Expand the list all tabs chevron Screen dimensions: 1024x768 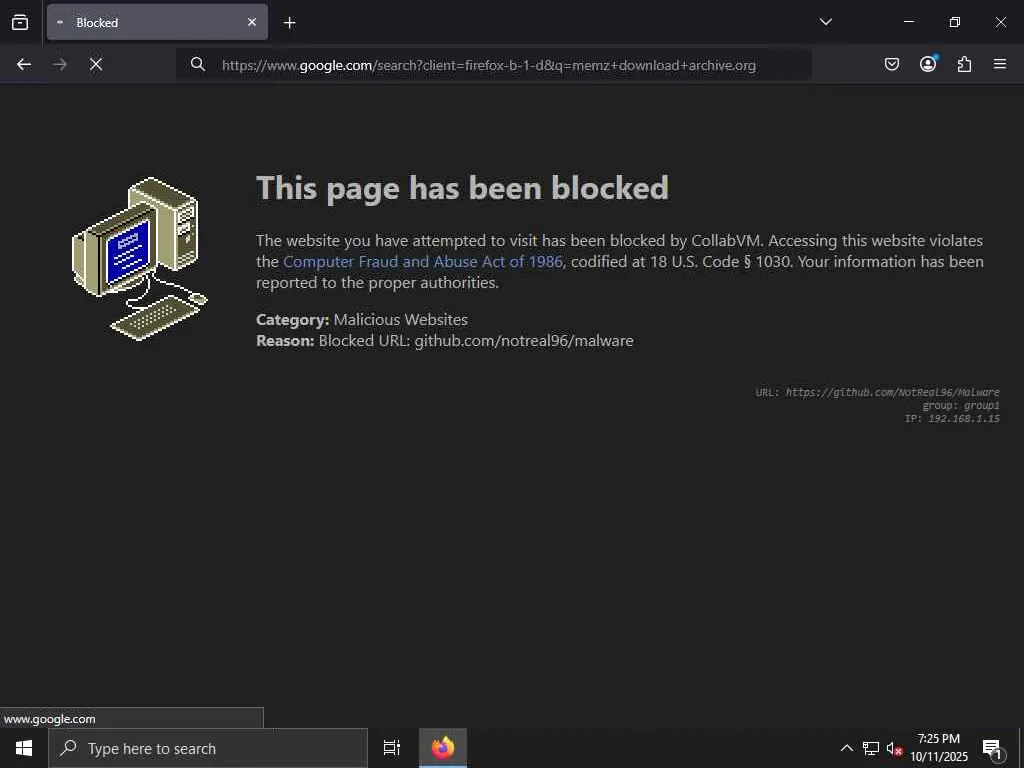(x=825, y=22)
